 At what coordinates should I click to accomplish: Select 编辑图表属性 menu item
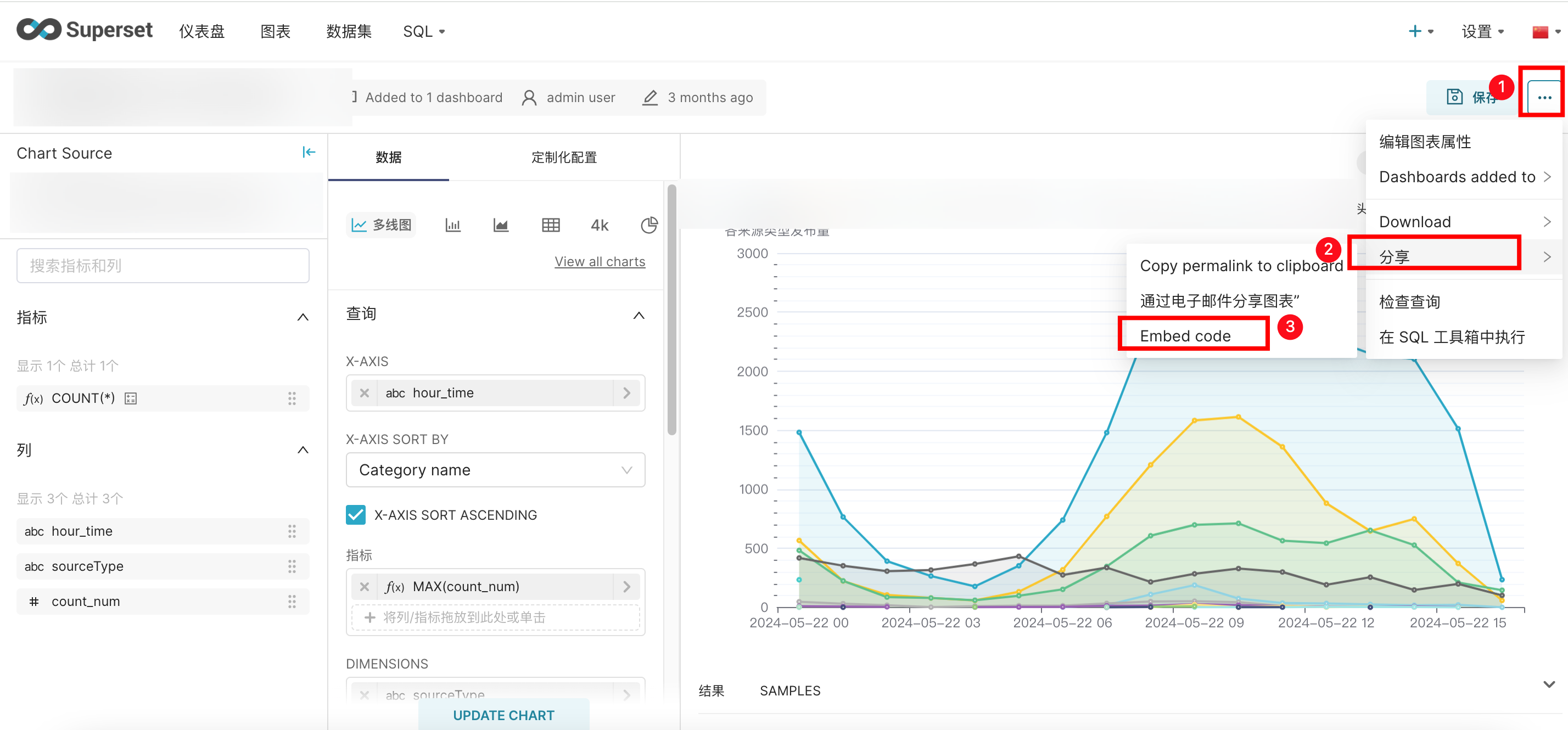click(1465, 141)
